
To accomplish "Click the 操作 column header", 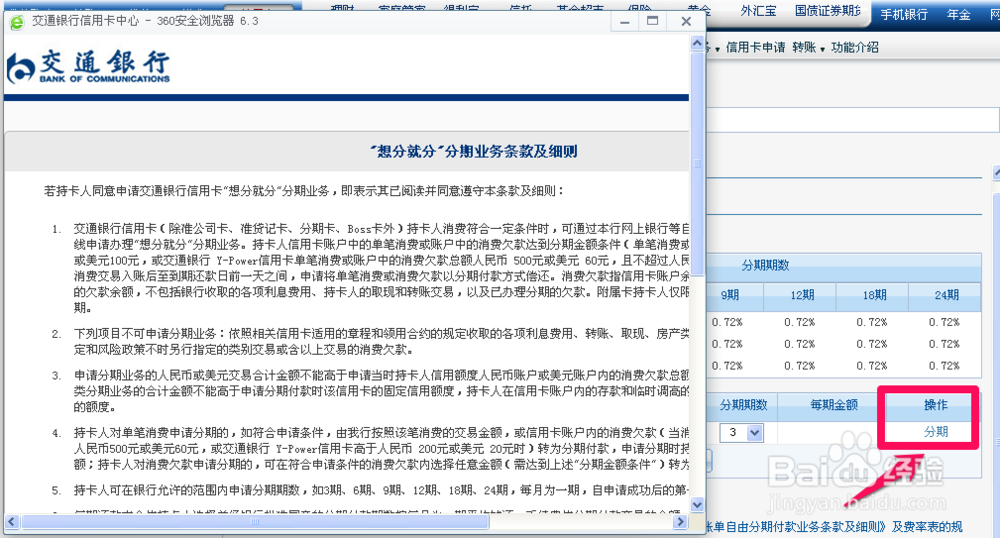I will pos(936,405).
